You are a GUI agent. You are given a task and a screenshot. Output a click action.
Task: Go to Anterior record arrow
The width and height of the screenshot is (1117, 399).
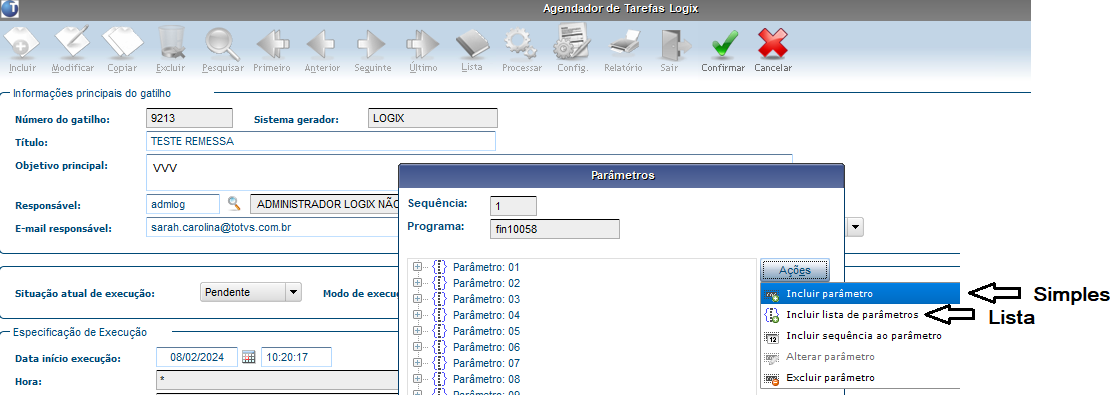[x=322, y=44]
